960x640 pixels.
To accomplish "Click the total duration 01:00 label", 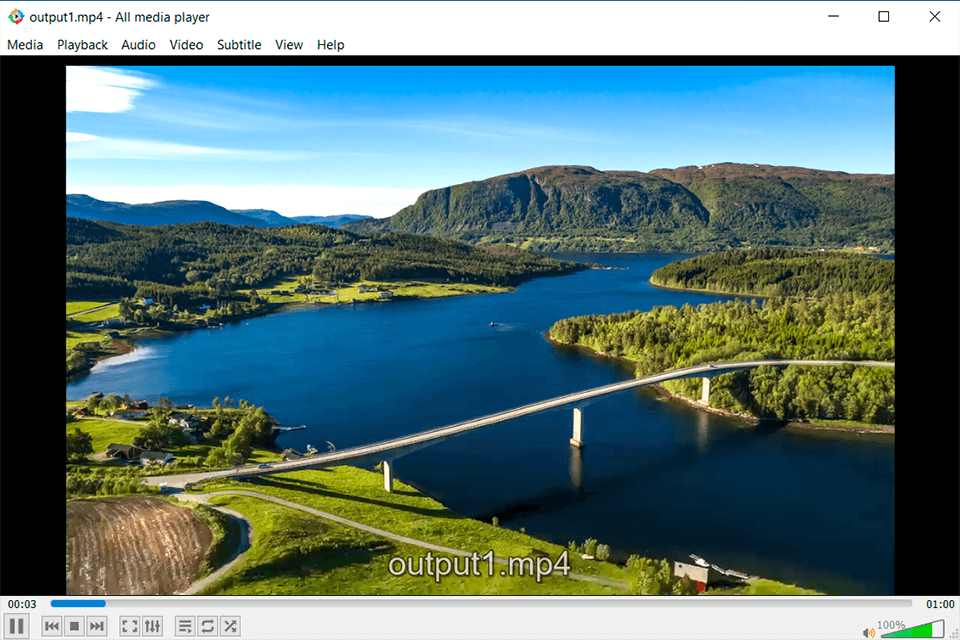I will coord(940,604).
